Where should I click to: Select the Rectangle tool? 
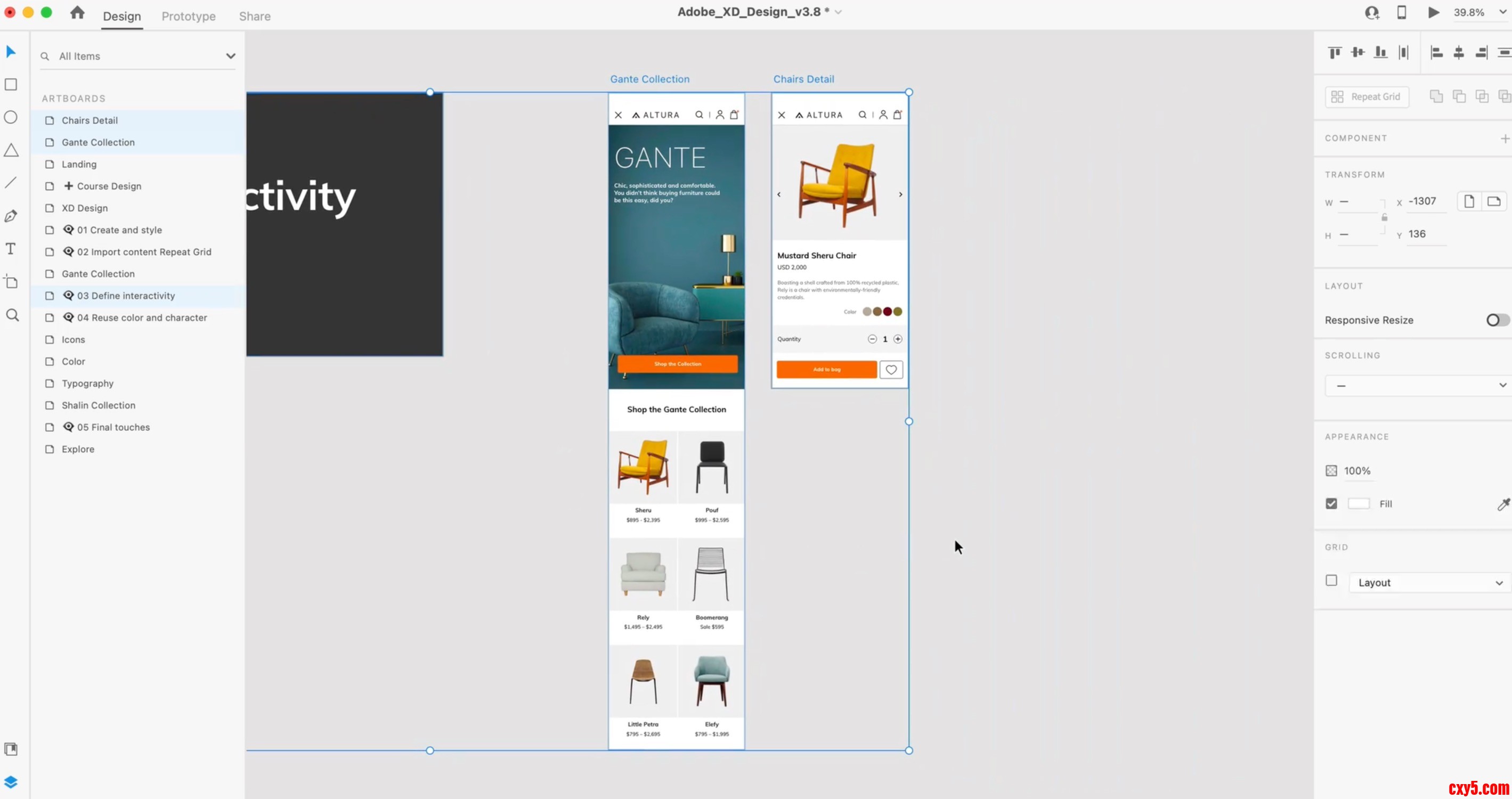click(11, 85)
